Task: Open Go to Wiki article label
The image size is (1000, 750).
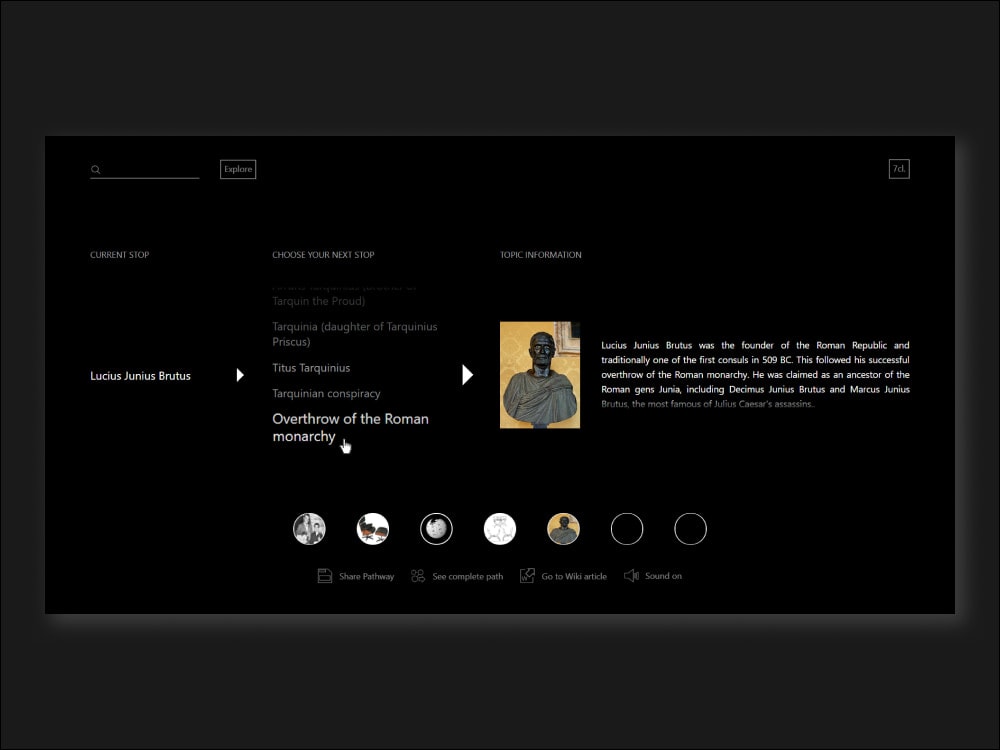Action: (x=574, y=576)
